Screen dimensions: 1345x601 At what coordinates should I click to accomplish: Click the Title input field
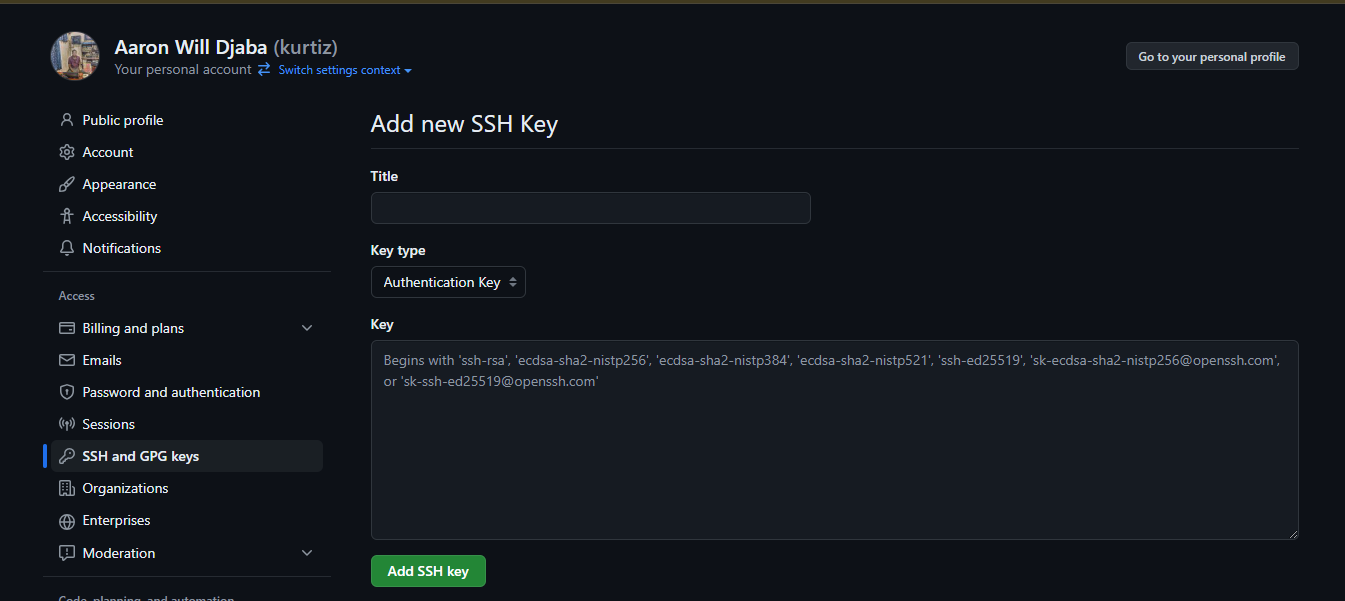click(590, 208)
